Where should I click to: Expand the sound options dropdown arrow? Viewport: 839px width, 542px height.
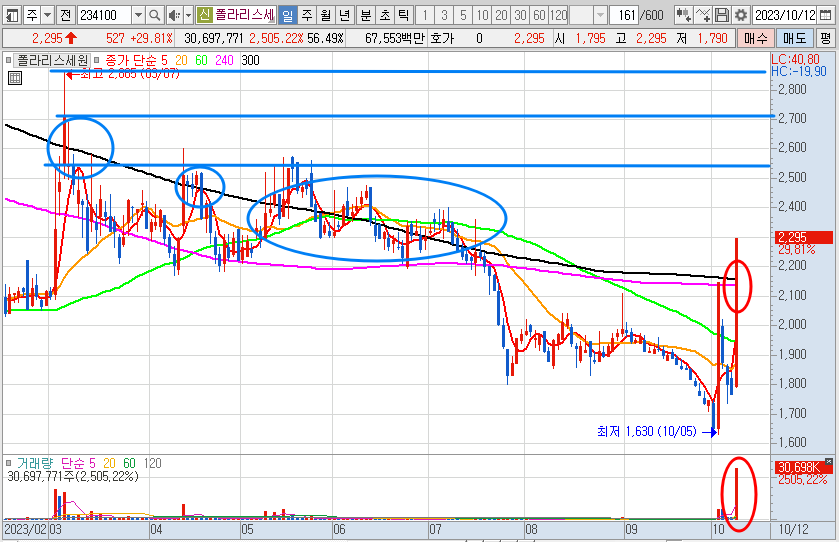coord(188,15)
